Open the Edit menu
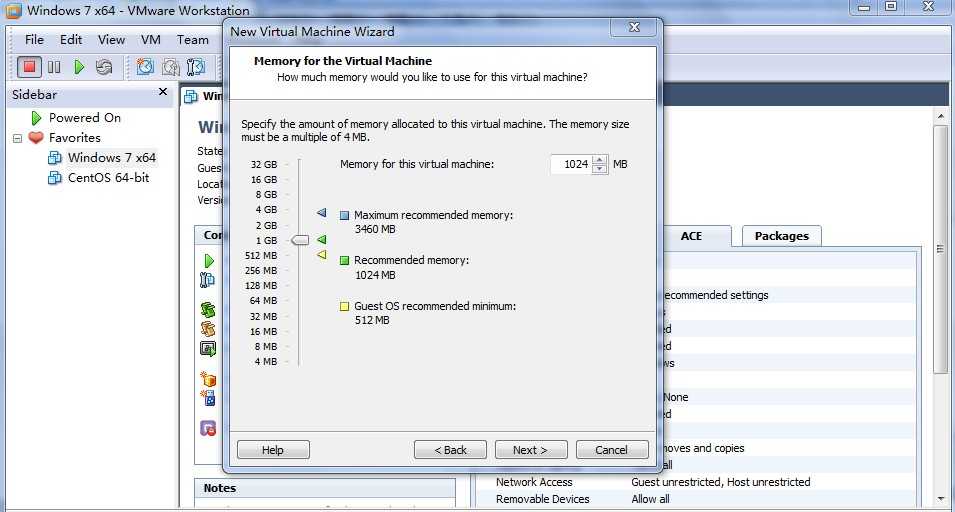 pos(71,40)
